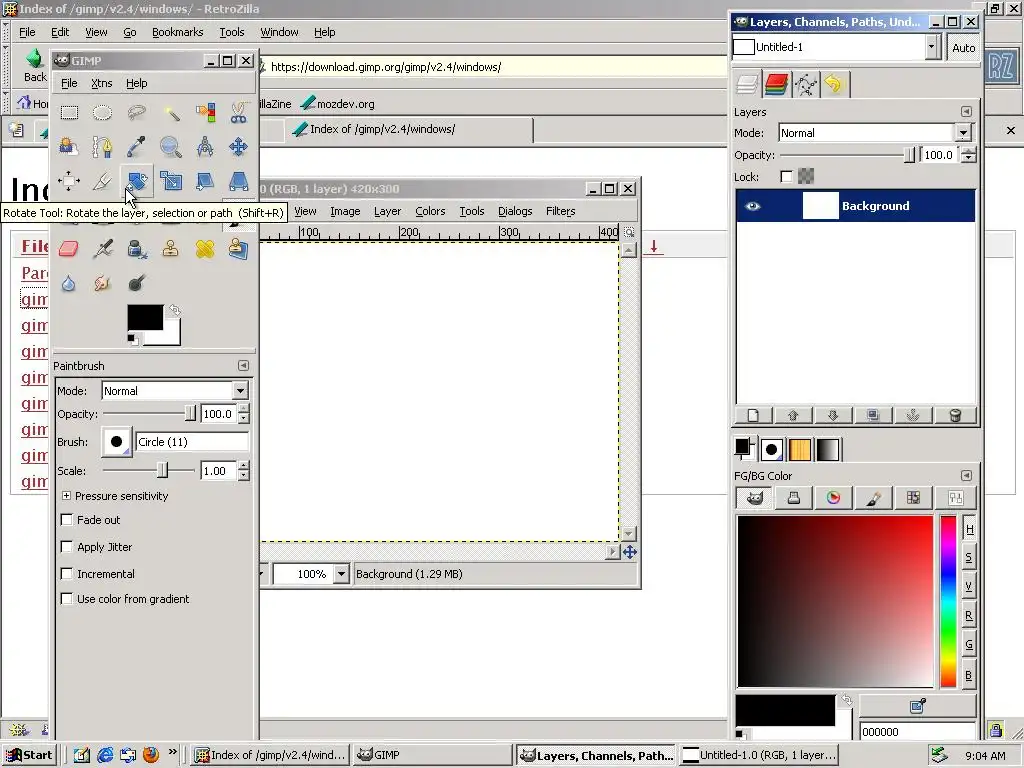Image resolution: width=1024 pixels, height=768 pixels.
Task: Increase layer opacity stepper arrow
Action: (969, 151)
